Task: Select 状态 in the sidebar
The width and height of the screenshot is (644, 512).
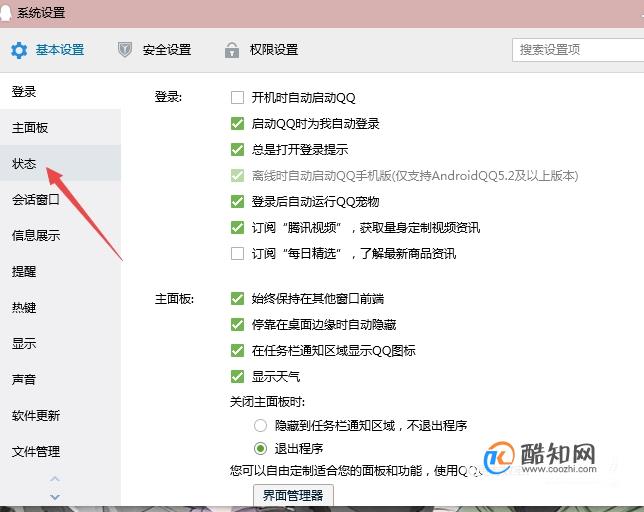Action: [60, 163]
